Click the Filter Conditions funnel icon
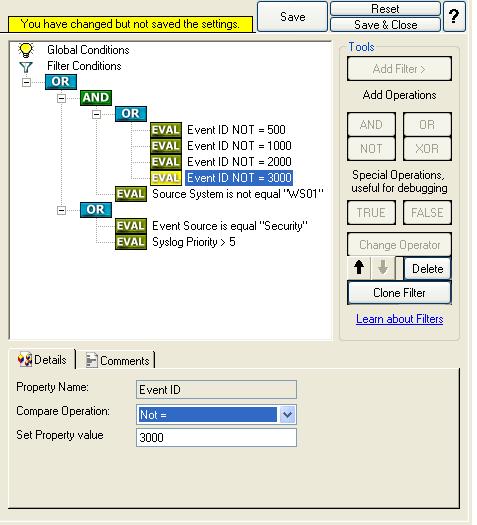The height and width of the screenshot is (525, 477). pyautogui.click(x=26, y=67)
